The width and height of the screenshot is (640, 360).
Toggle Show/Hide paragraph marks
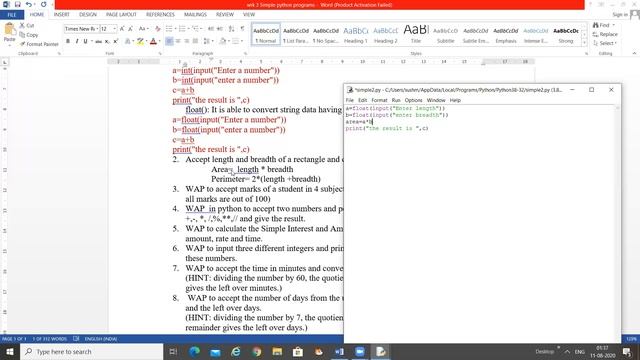242,29
